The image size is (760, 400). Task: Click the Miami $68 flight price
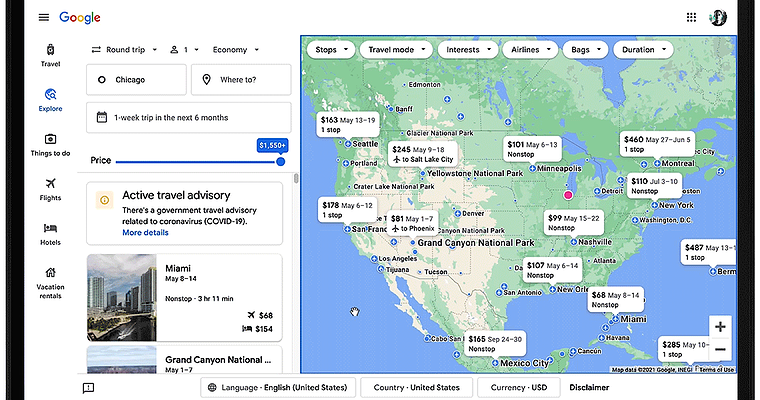(260, 315)
